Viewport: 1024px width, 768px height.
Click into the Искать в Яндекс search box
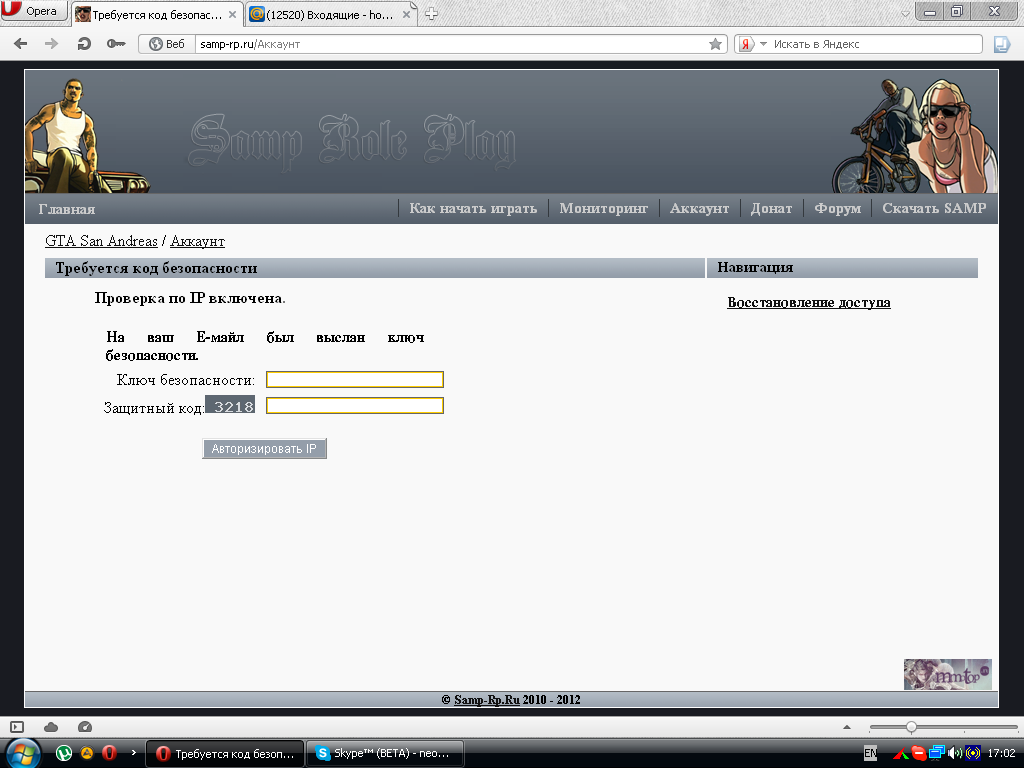875,44
